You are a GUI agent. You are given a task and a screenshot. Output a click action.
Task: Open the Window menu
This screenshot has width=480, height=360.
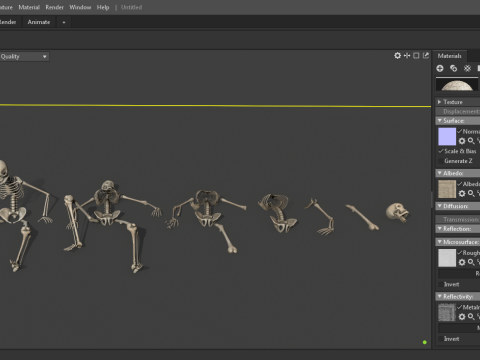click(80, 7)
